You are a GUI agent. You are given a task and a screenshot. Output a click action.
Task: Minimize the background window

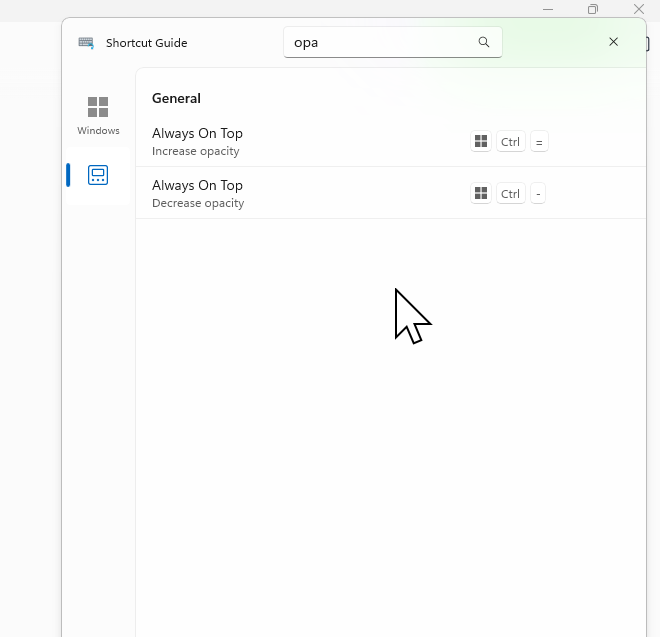coord(548,9)
